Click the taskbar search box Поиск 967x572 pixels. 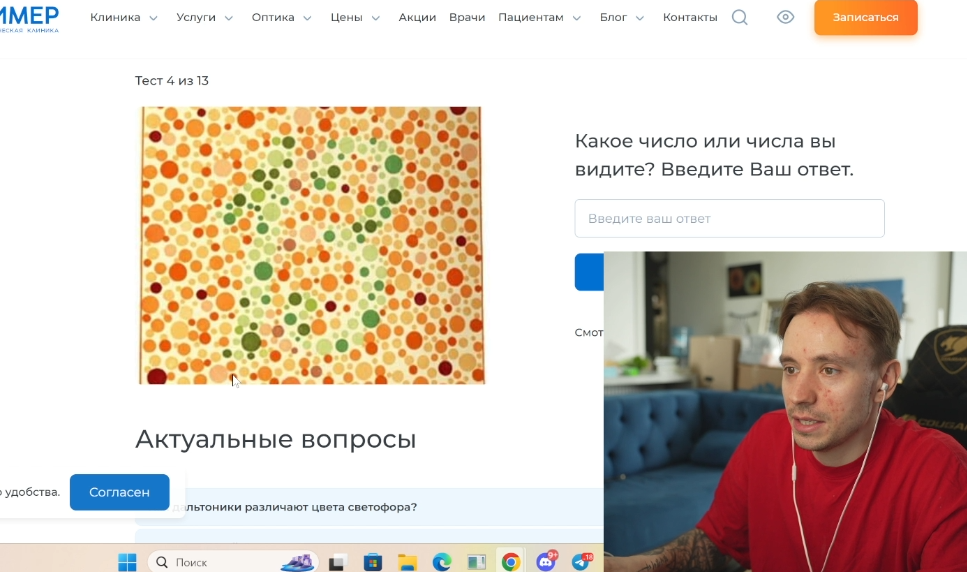pyautogui.click(x=233, y=562)
